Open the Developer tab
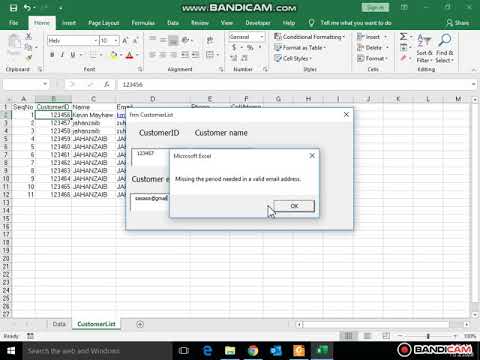Image resolution: width=480 pixels, height=360 pixels. pos(258,23)
